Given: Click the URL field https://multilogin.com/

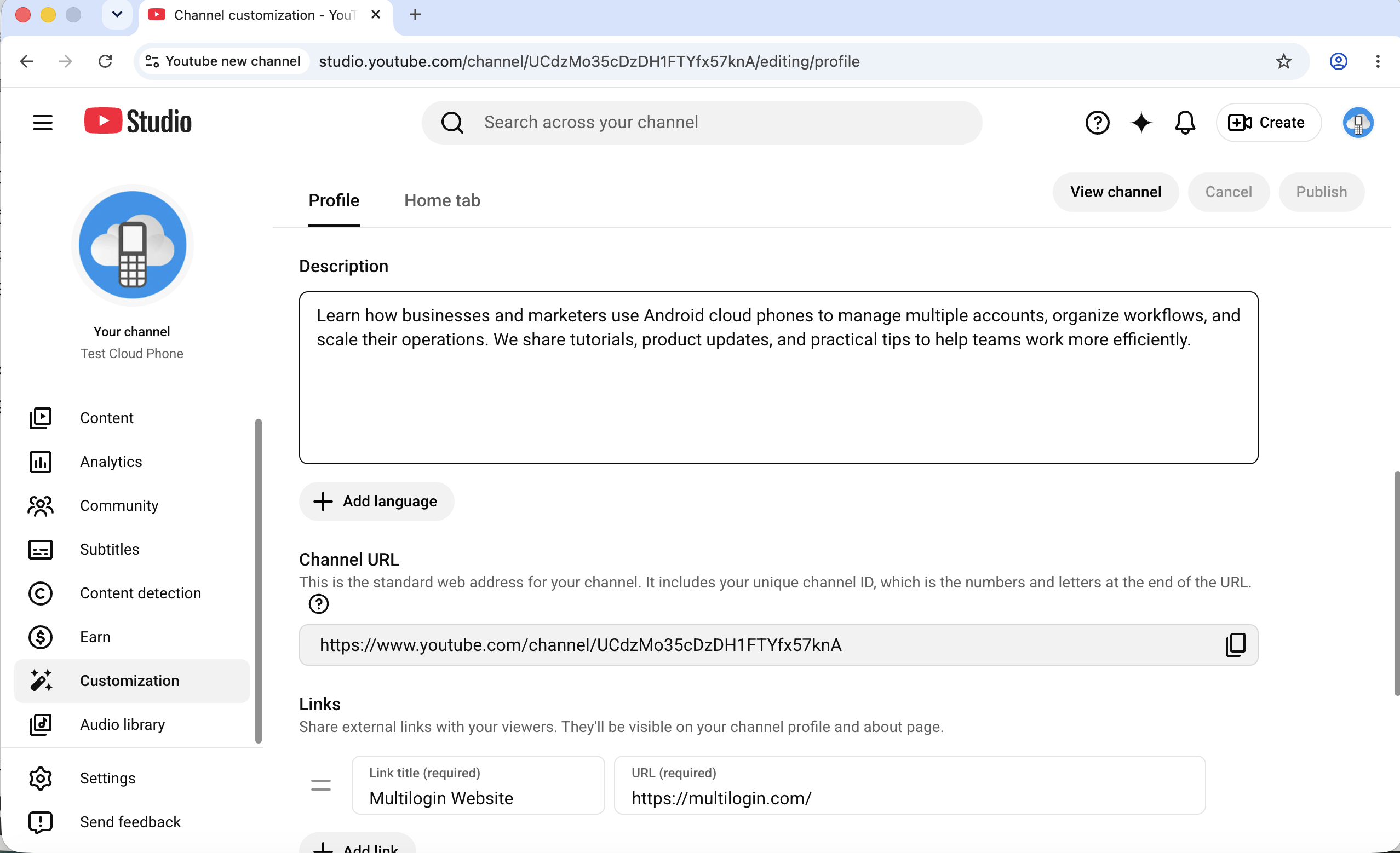Looking at the screenshot, I should coord(910,785).
